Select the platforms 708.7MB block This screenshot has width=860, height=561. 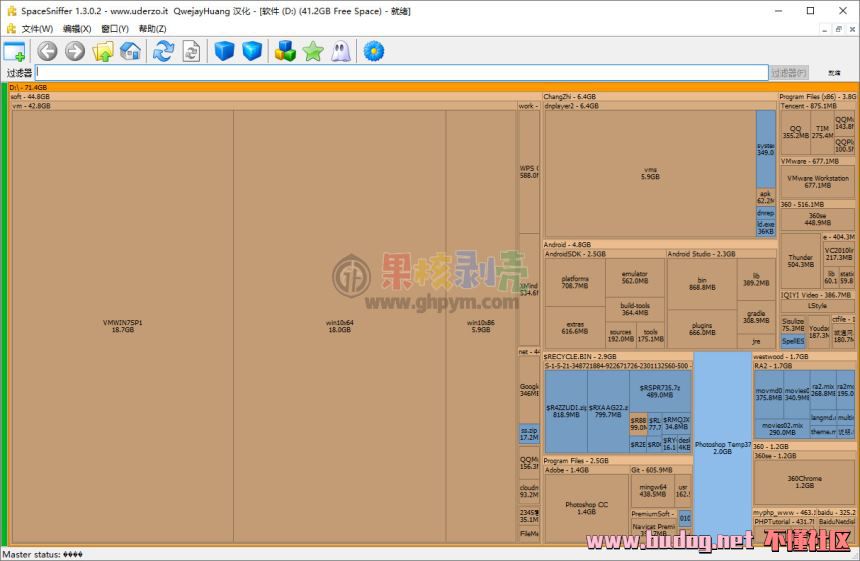click(575, 282)
